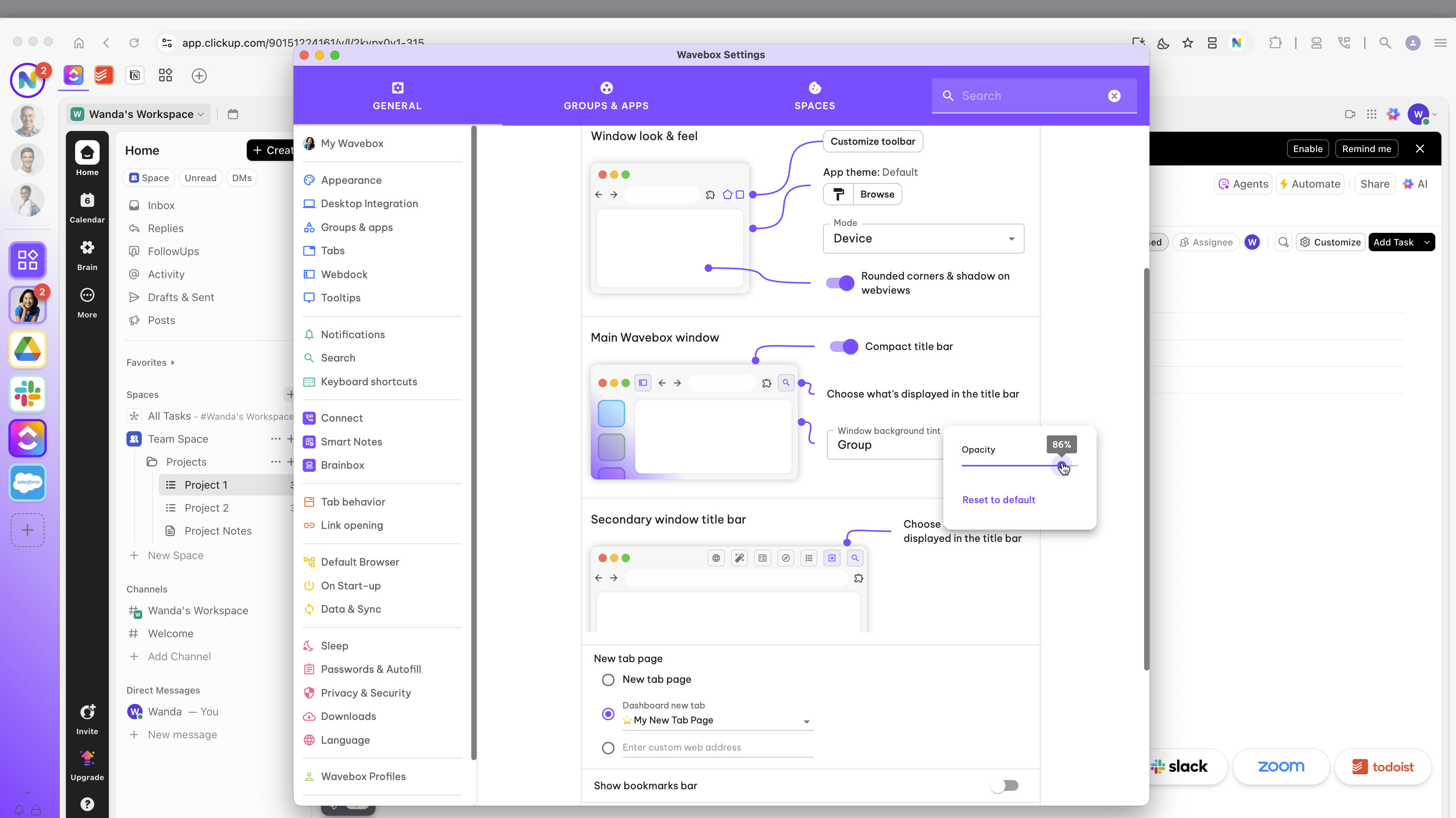Click Browse app theme button
This screenshot has width=1456, height=818.
coord(877,194)
